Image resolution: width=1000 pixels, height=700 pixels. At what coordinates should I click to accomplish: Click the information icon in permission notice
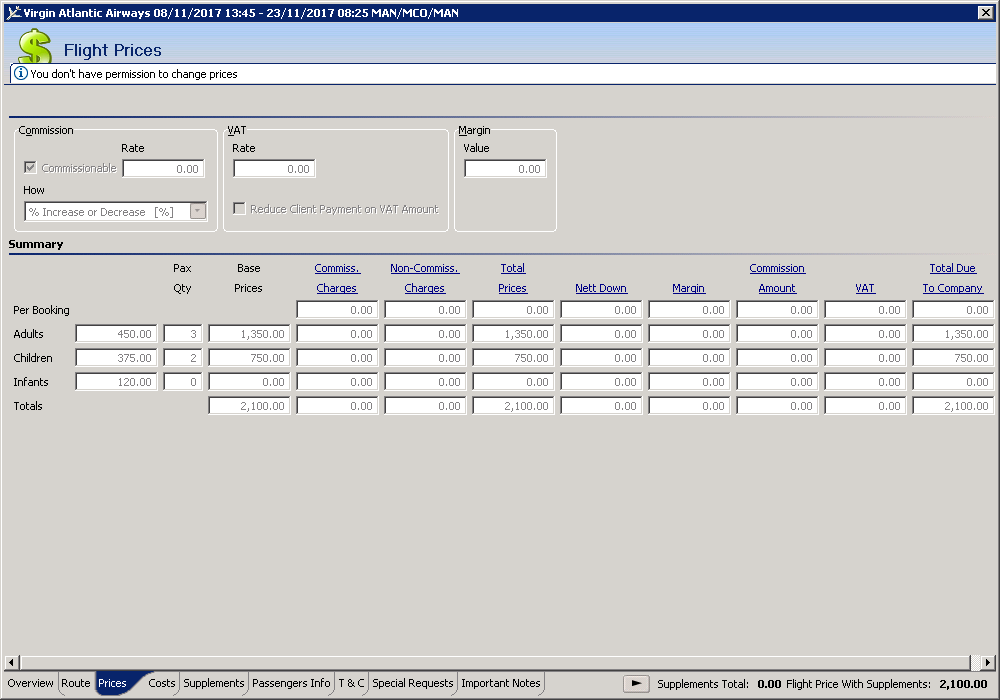click(x=20, y=74)
